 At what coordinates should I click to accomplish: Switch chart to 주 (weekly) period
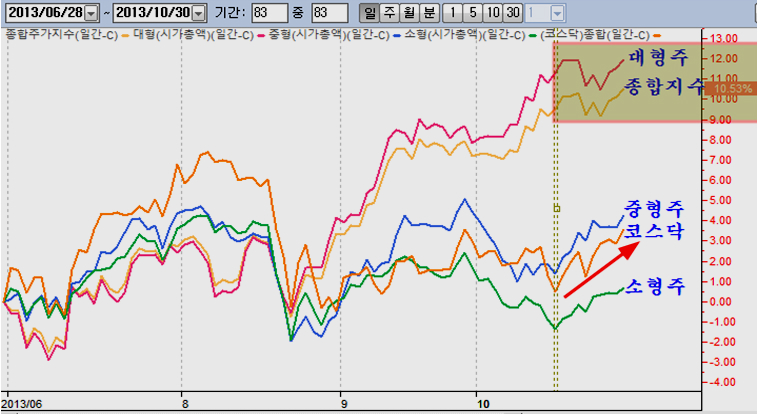coord(390,13)
